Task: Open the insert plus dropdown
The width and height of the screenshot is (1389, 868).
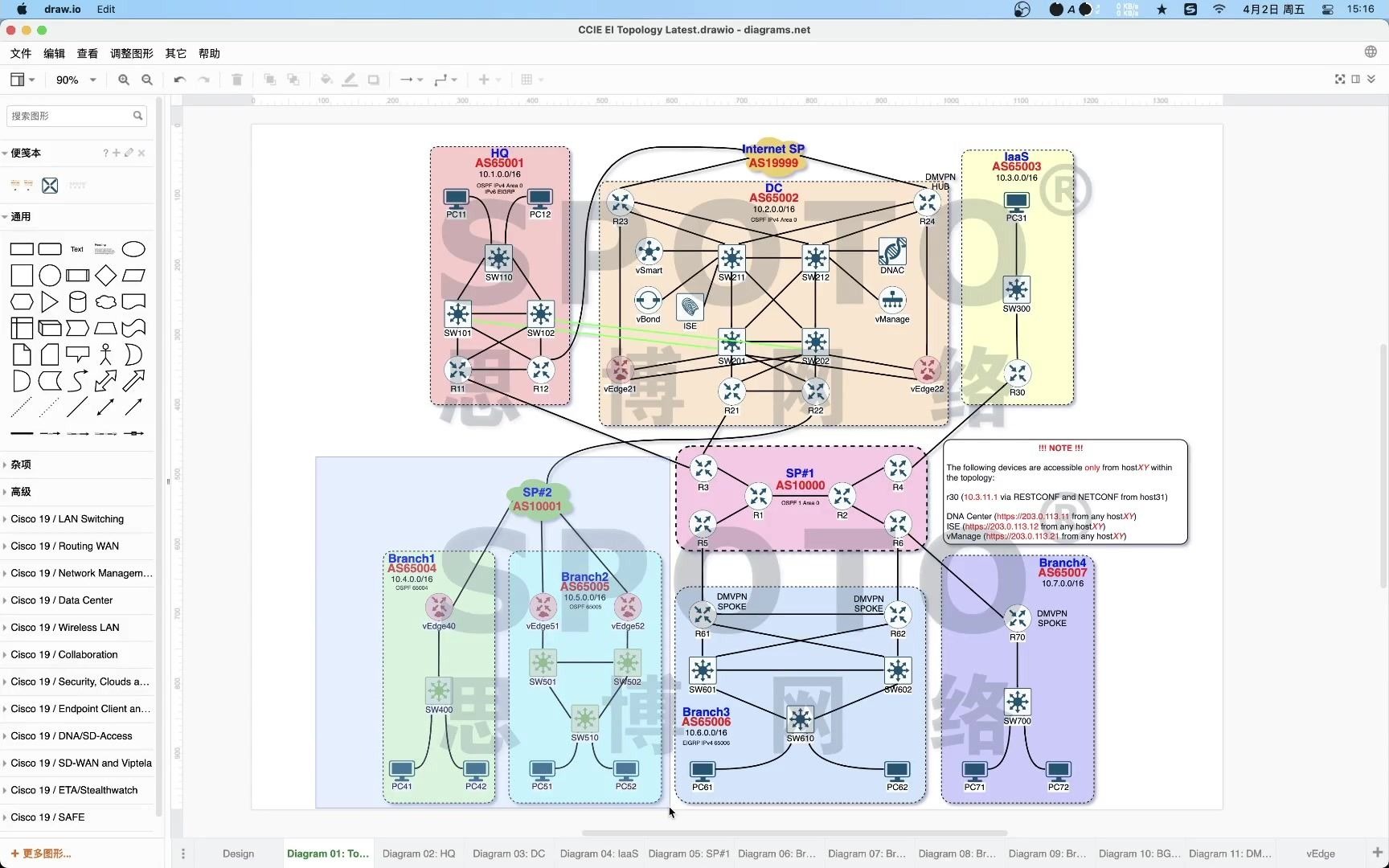Action: 489,80
